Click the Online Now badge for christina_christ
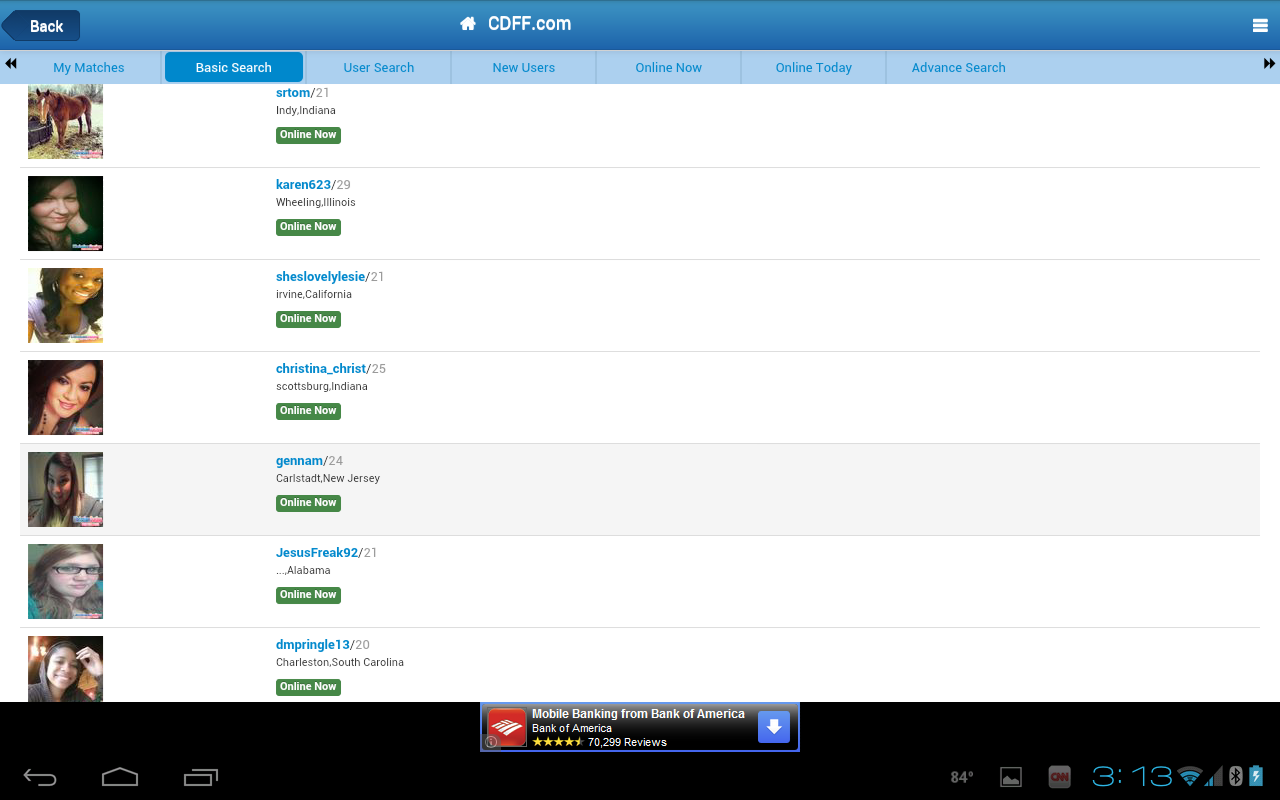Image resolution: width=1280 pixels, height=800 pixels. point(308,411)
